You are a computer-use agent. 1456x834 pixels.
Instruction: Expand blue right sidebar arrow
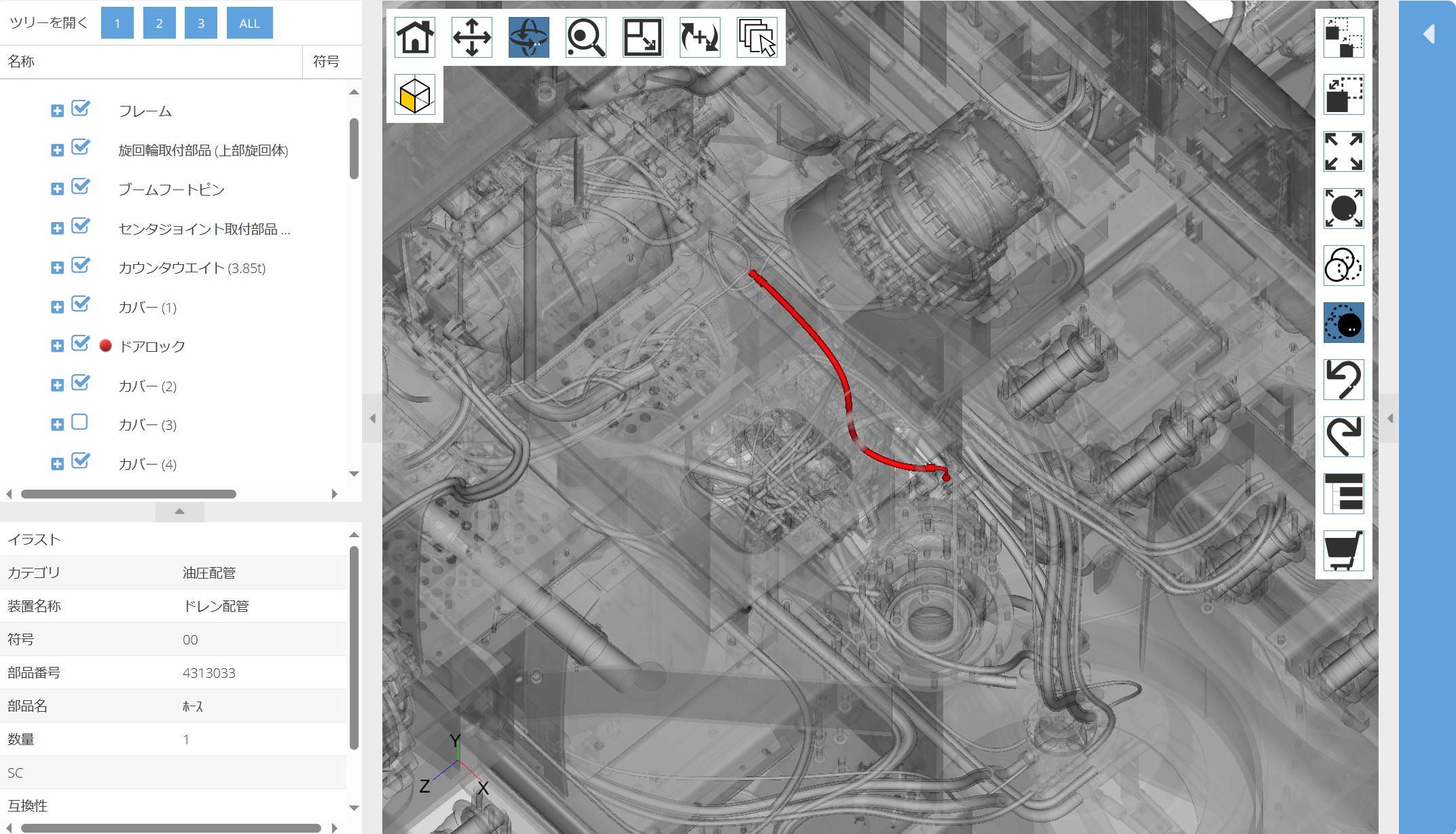pos(1429,34)
